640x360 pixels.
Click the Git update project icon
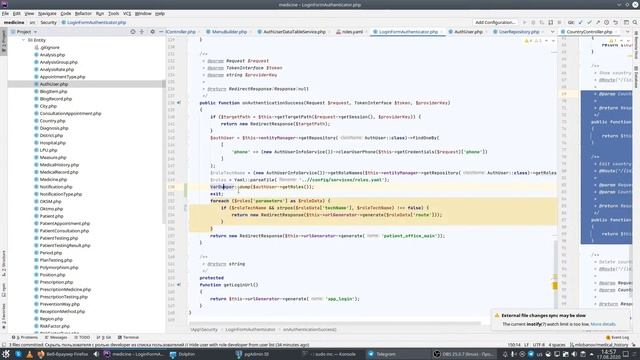(580, 22)
